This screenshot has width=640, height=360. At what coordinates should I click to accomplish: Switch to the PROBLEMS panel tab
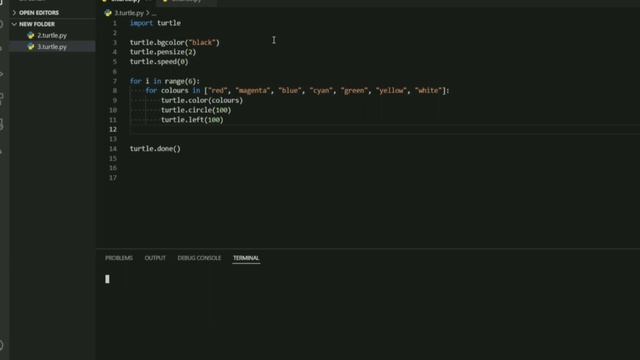pos(119,258)
